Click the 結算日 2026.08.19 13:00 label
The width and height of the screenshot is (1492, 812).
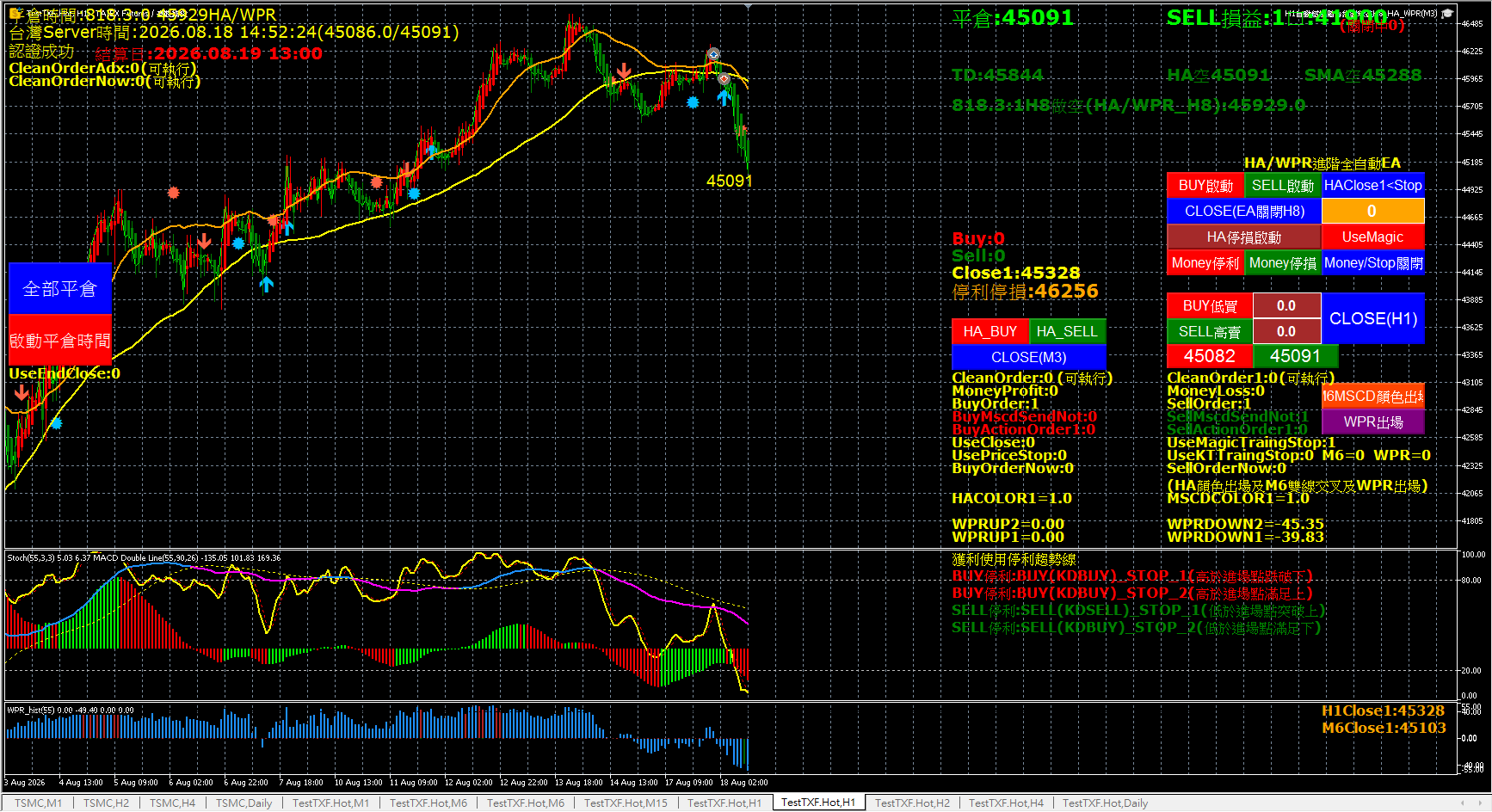click(209, 54)
